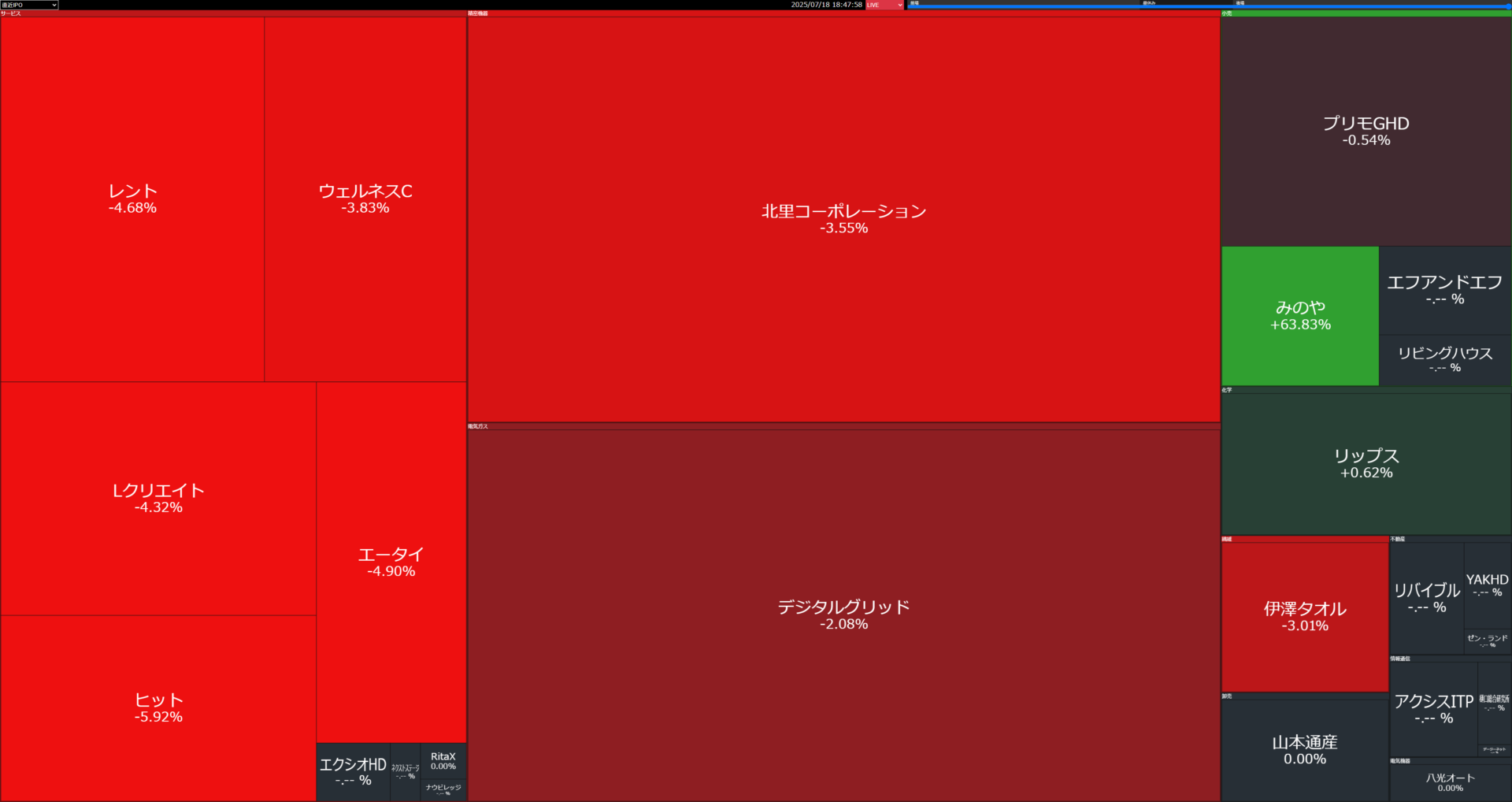This screenshot has width=1512, height=802.
Task: Click the 電気機器 sector header
Action: pyautogui.click(x=1451, y=761)
